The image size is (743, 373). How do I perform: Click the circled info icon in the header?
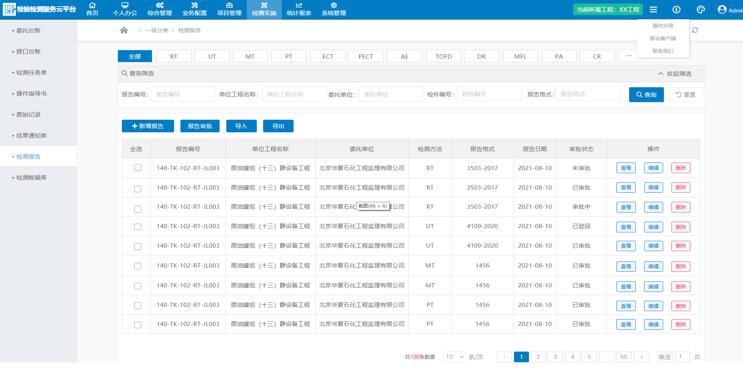point(676,9)
